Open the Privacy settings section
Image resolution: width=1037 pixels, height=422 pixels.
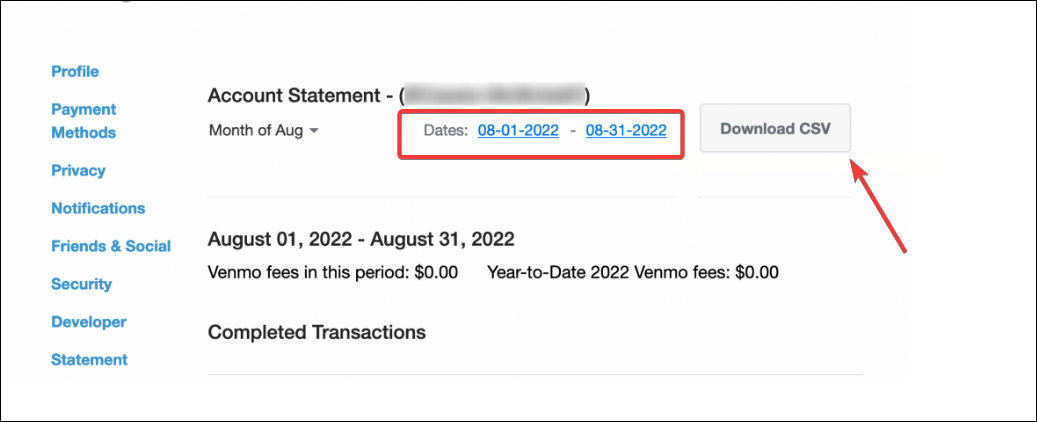78,170
